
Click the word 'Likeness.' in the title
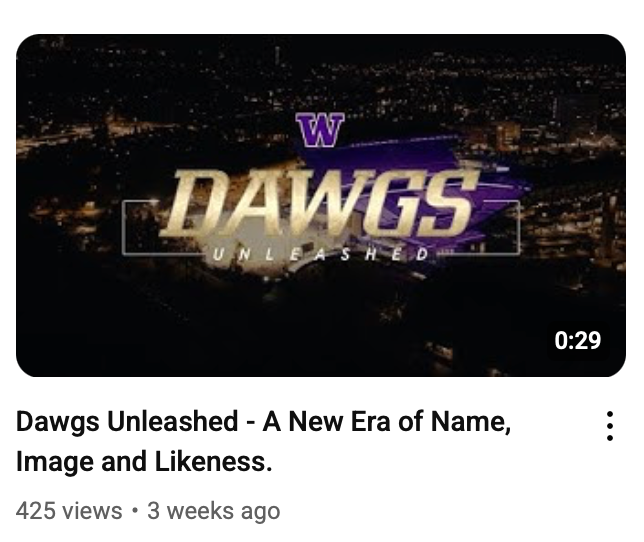[214, 462]
